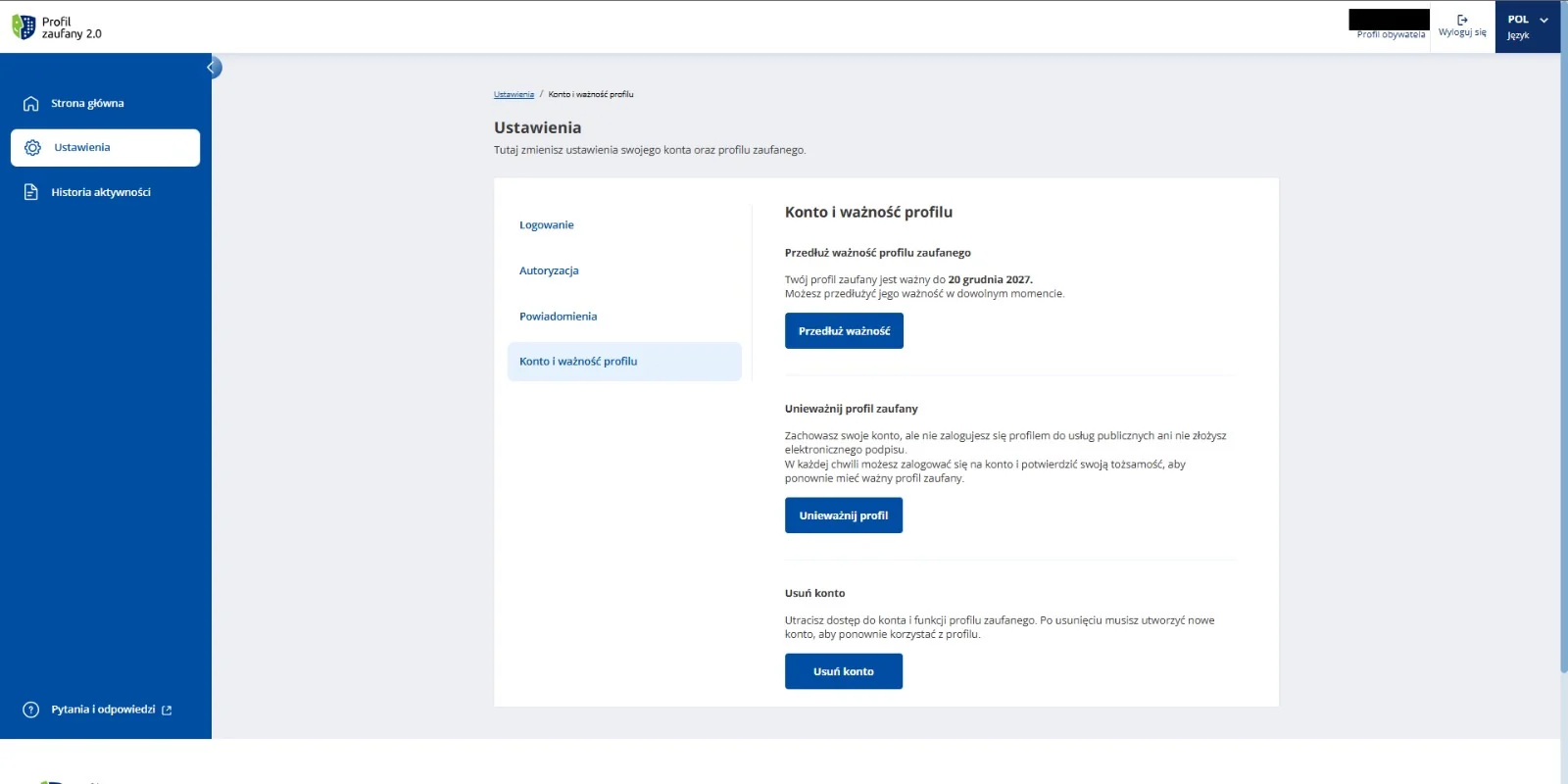The width and height of the screenshot is (1568, 784).
Task: Click the Usuń konto button
Action: [x=844, y=671]
